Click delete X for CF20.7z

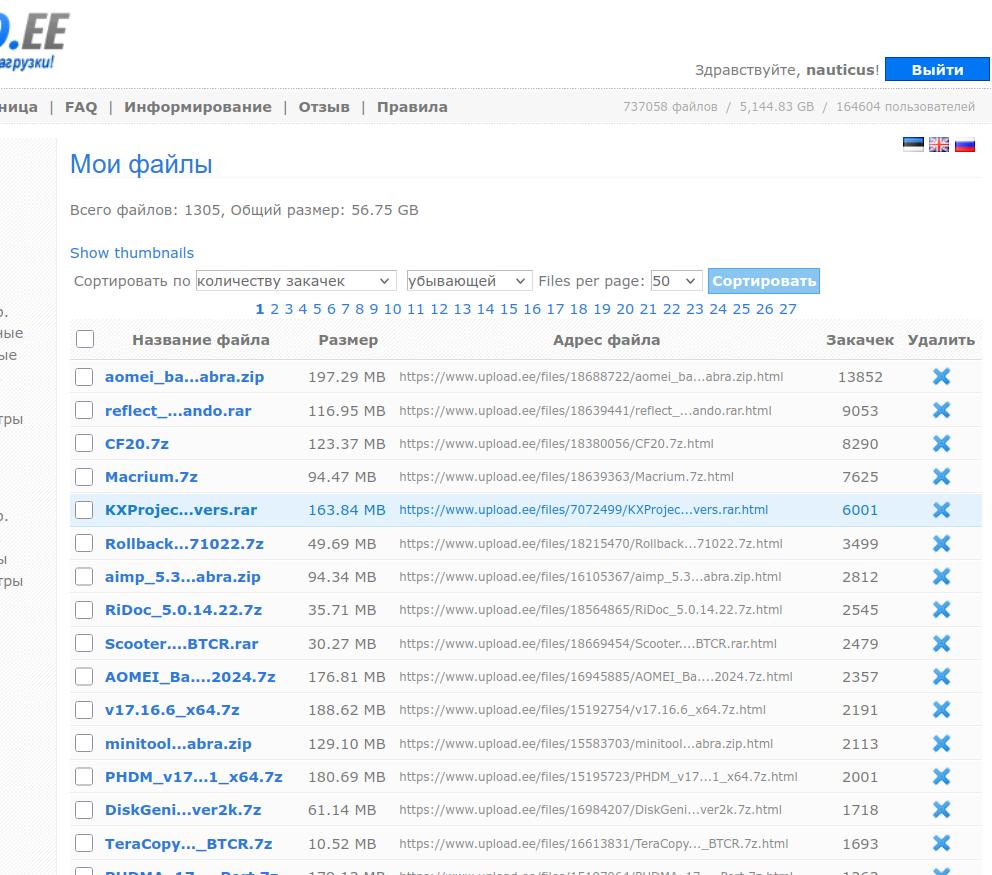(x=941, y=444)
